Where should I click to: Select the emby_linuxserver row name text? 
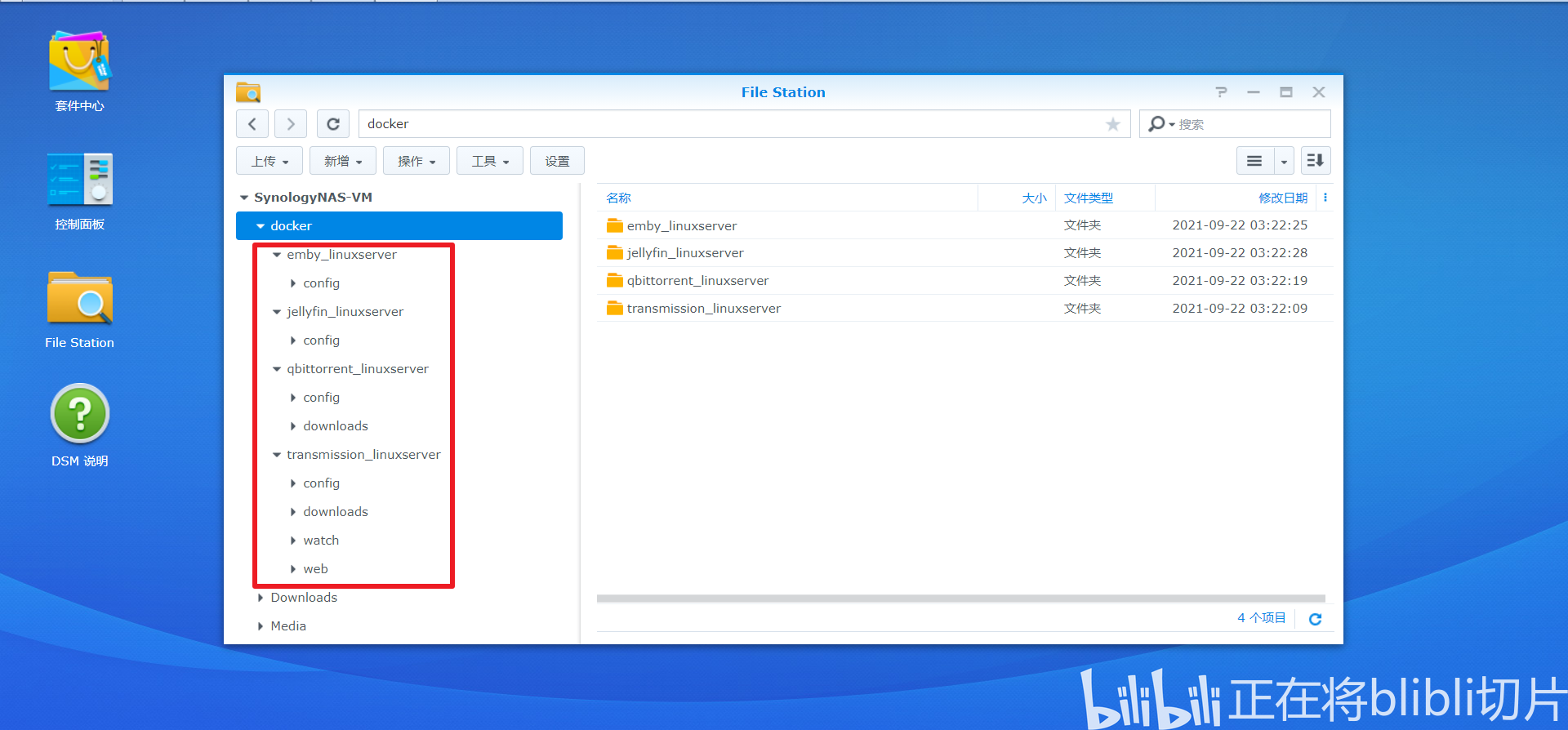tap(682, 226)
